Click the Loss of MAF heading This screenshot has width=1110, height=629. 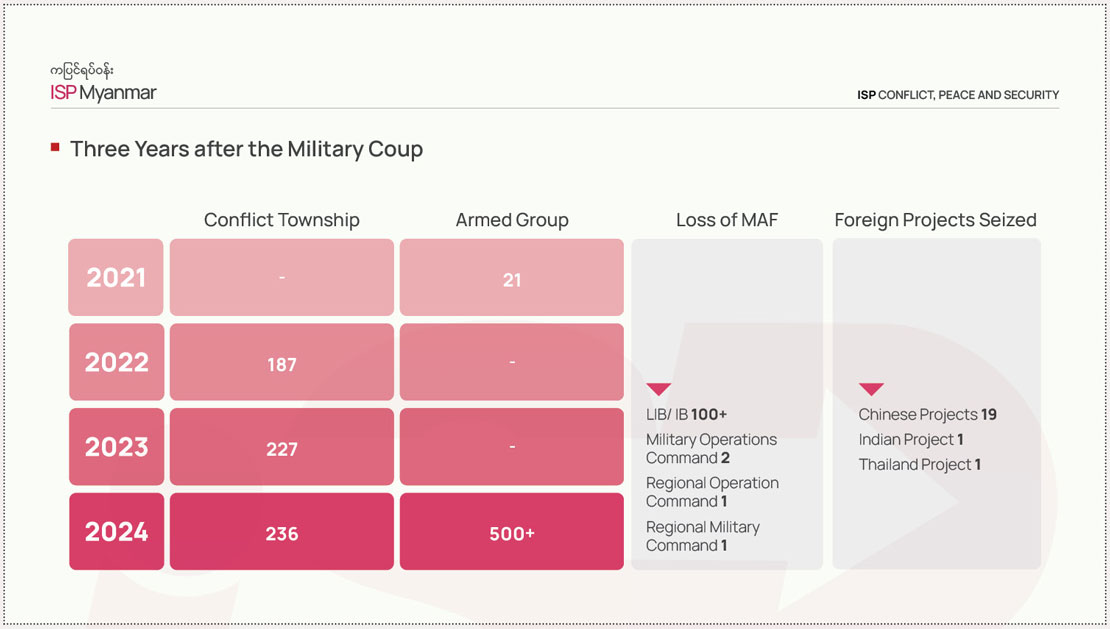(x=726, y=220)
